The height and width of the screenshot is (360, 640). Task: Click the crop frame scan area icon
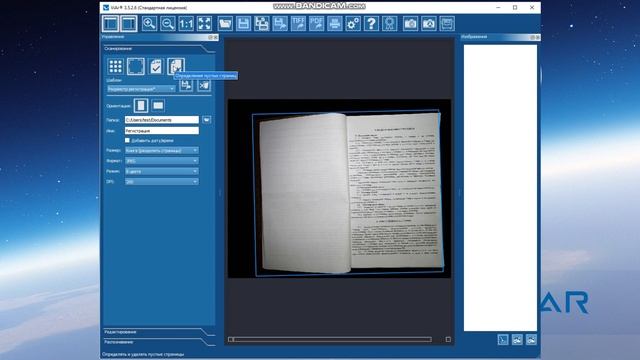click(136, 66)
